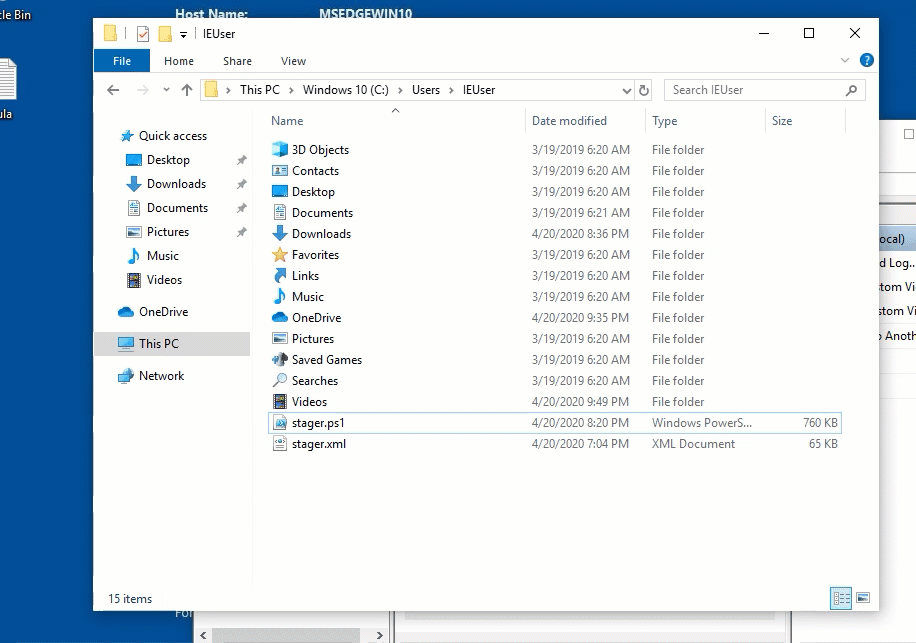
Task: Click the Properties quick access toolbar icon
Action: point(143,34)
